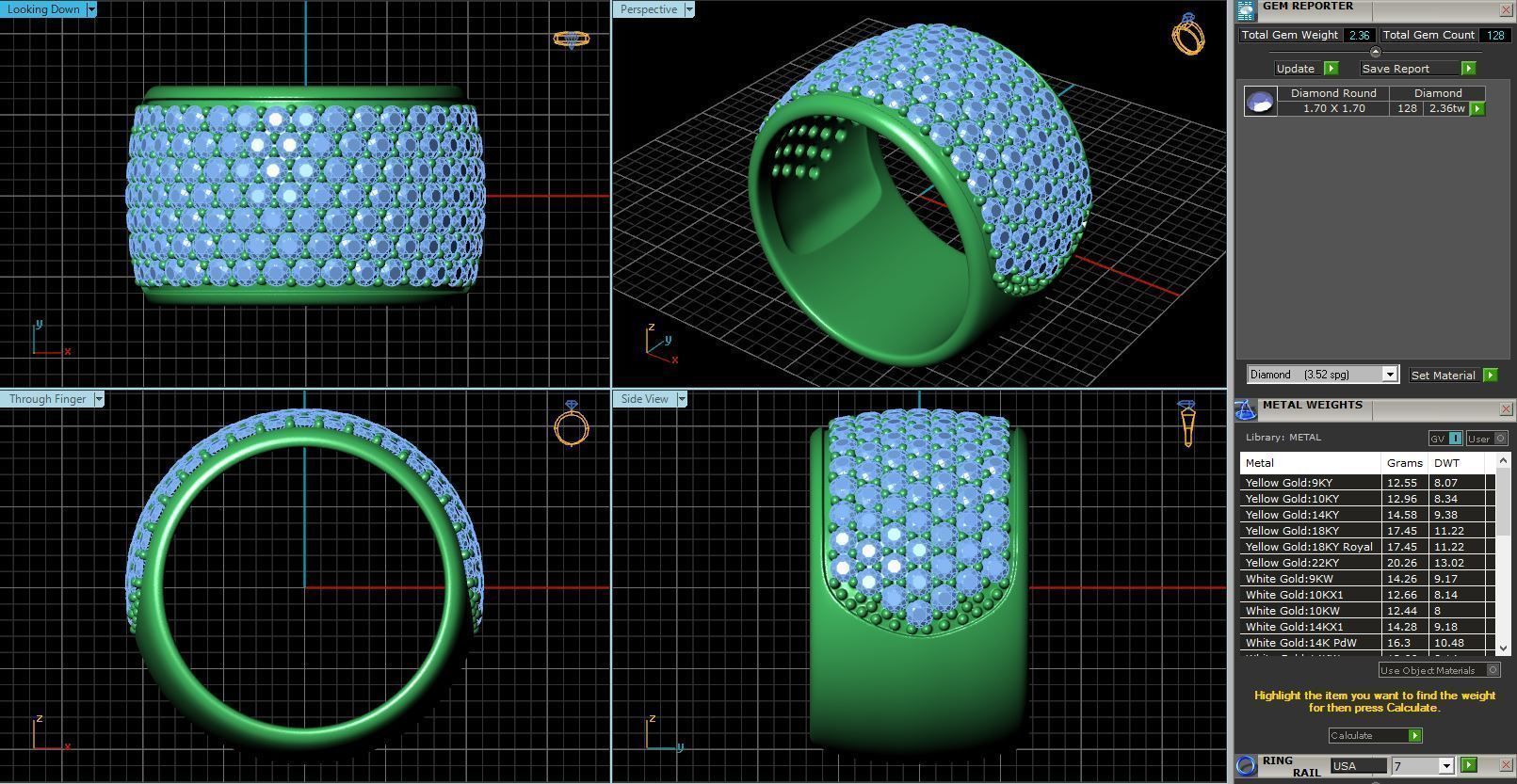
Task: Select the Perspective viewport label
Action: point(649,9)
